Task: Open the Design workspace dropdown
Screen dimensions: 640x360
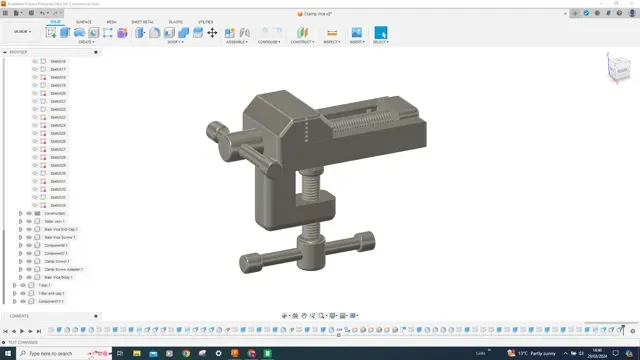Action: pyautogui.click(x=22, y=31)
